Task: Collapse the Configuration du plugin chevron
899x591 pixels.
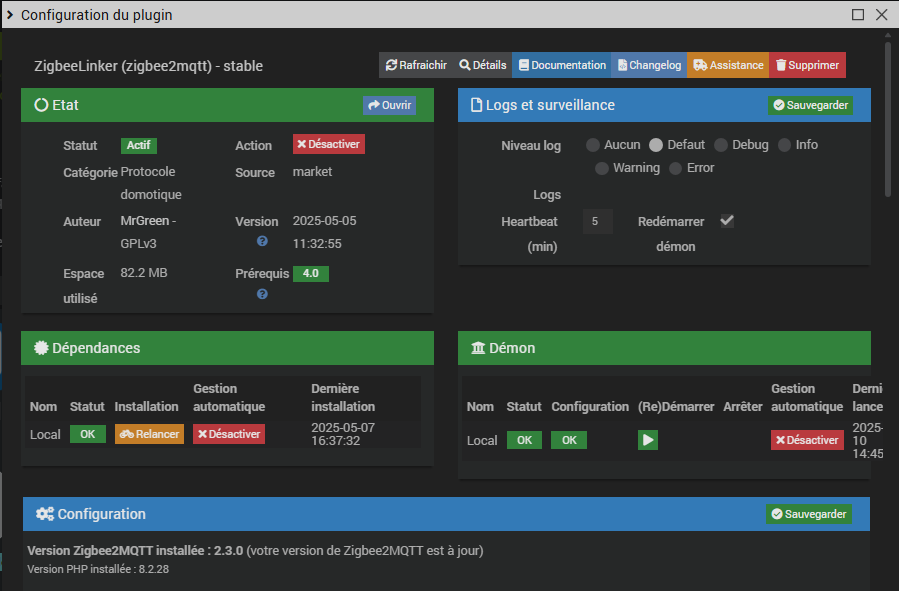Action: coord(10,14)
